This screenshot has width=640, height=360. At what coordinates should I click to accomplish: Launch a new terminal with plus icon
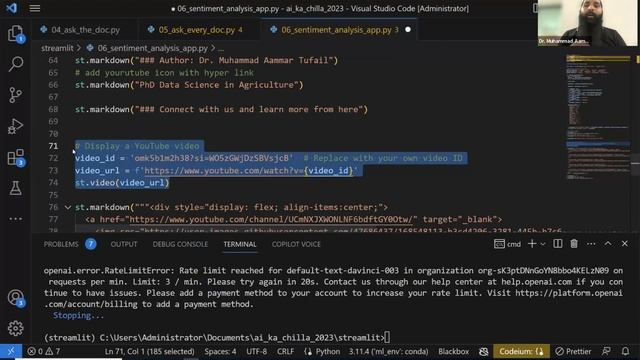point(532,244)
